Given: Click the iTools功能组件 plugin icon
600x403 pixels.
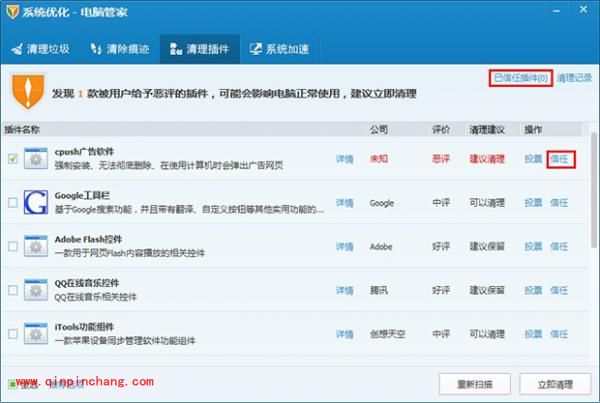Looking at the screenshot, I should (x=36, y=333).
